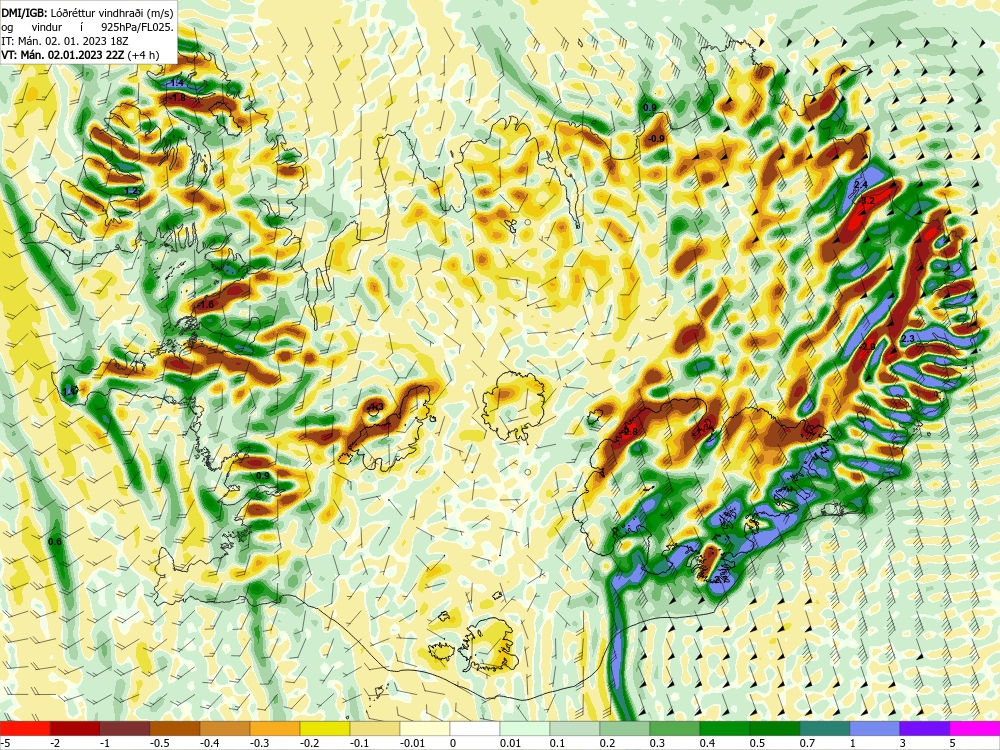Click the '-1.8' value label on the map
Viewport: 1000px width, 750px height.
tap(176, 98)
